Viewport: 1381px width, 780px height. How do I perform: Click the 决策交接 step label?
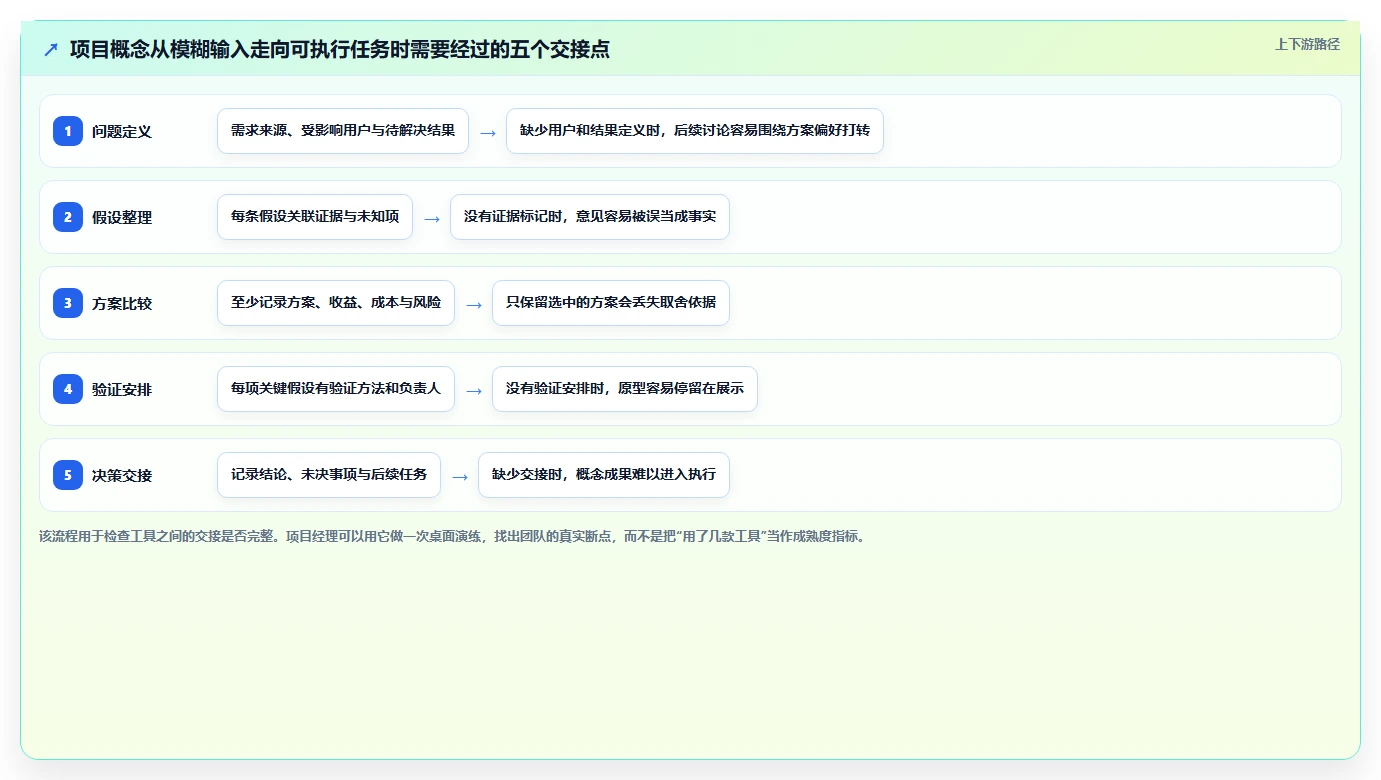[122, 475]
